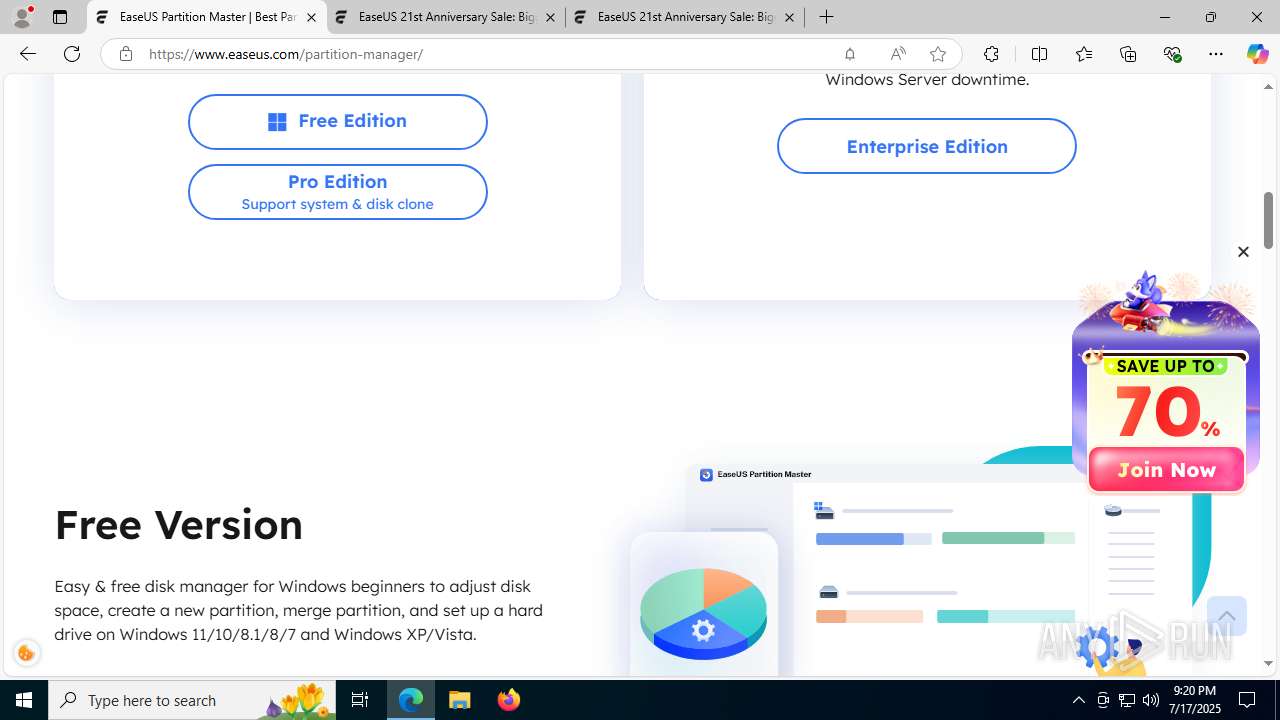Add this page to favorites star

(937, 54)
